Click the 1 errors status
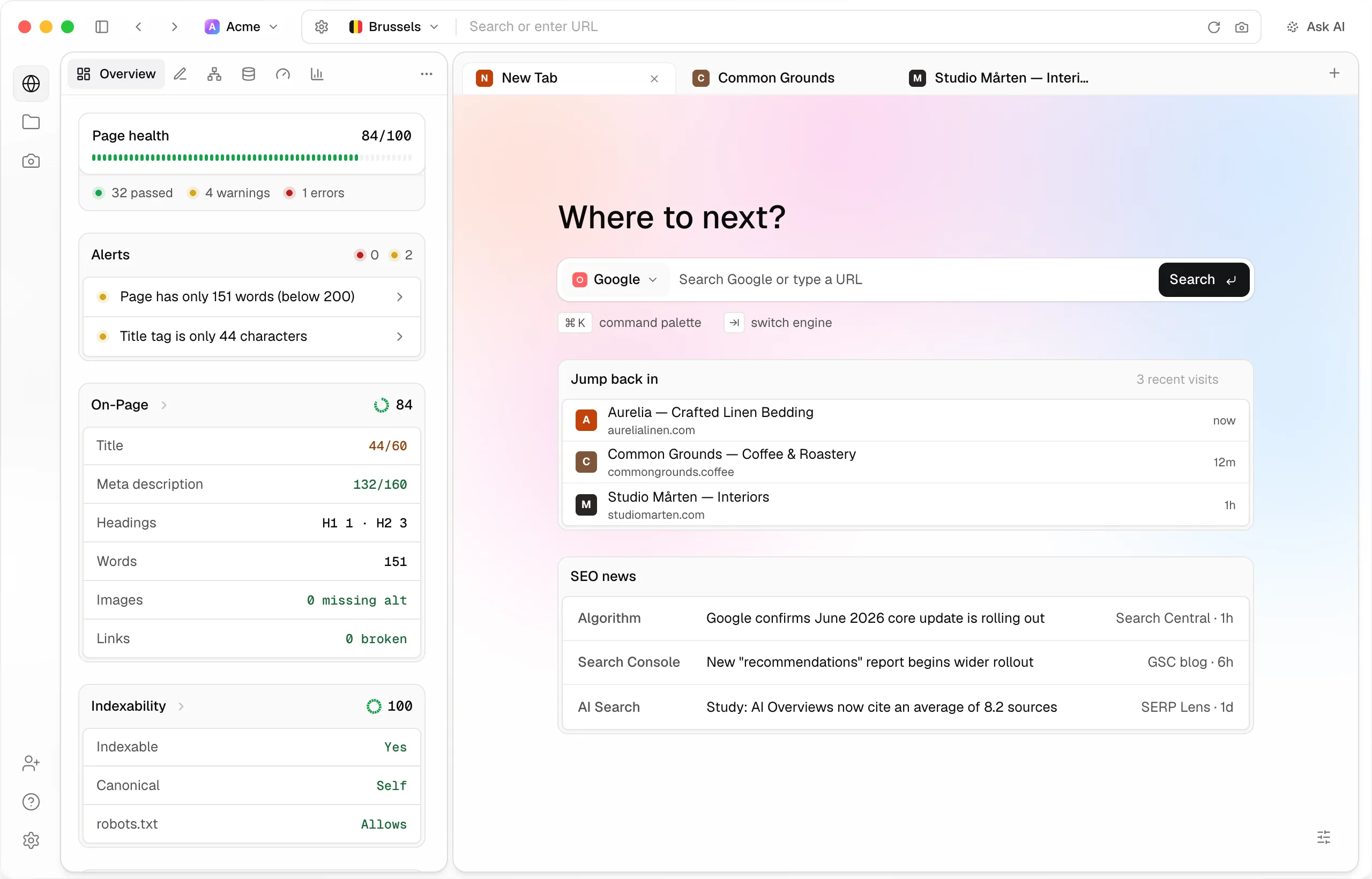 (314, 193)
